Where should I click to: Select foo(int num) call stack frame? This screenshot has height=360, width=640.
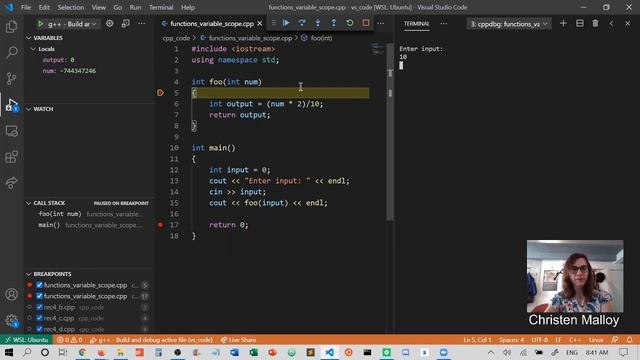click(90, 214)
